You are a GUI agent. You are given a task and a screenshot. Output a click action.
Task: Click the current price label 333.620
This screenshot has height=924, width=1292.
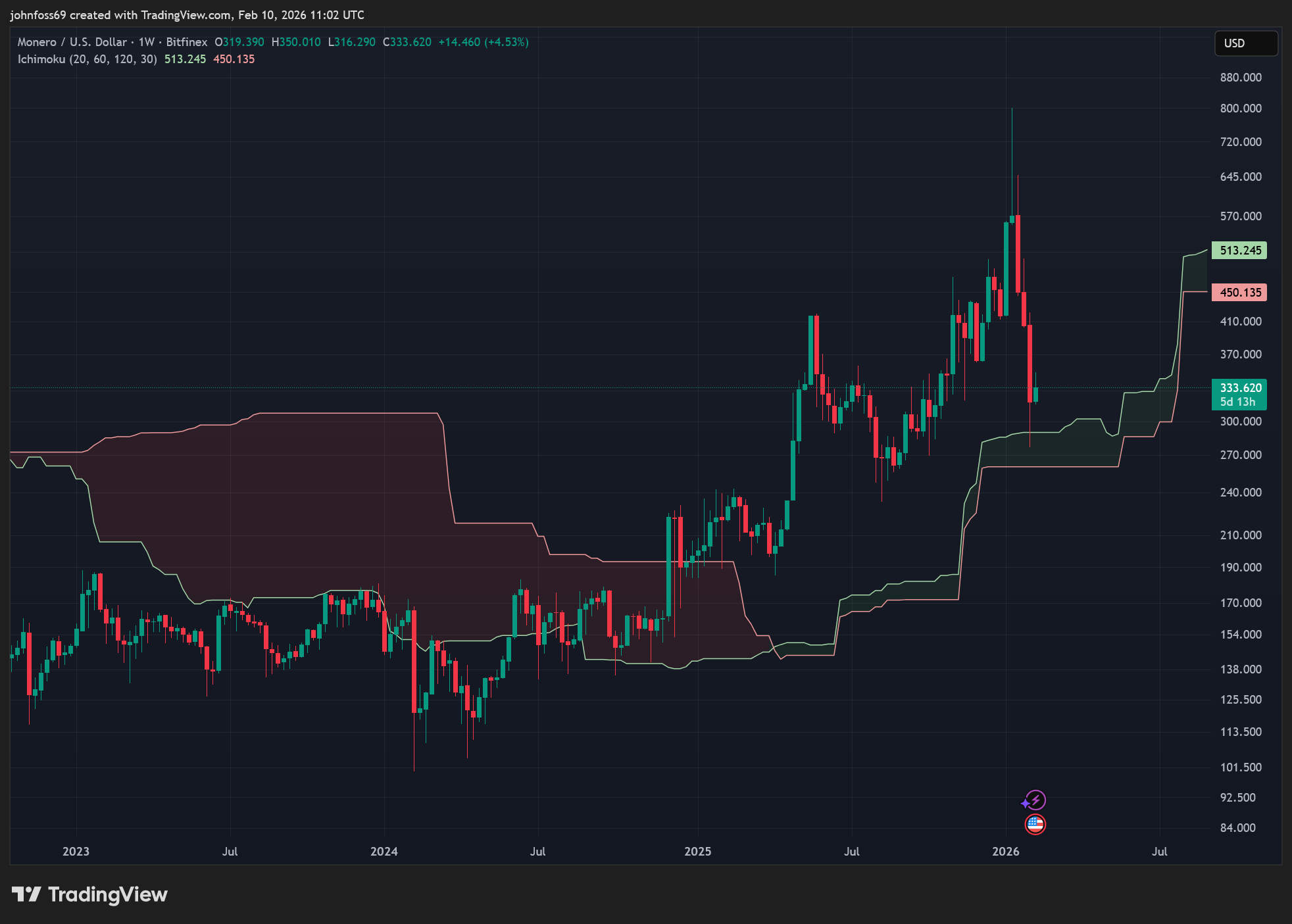(1239, 388)
